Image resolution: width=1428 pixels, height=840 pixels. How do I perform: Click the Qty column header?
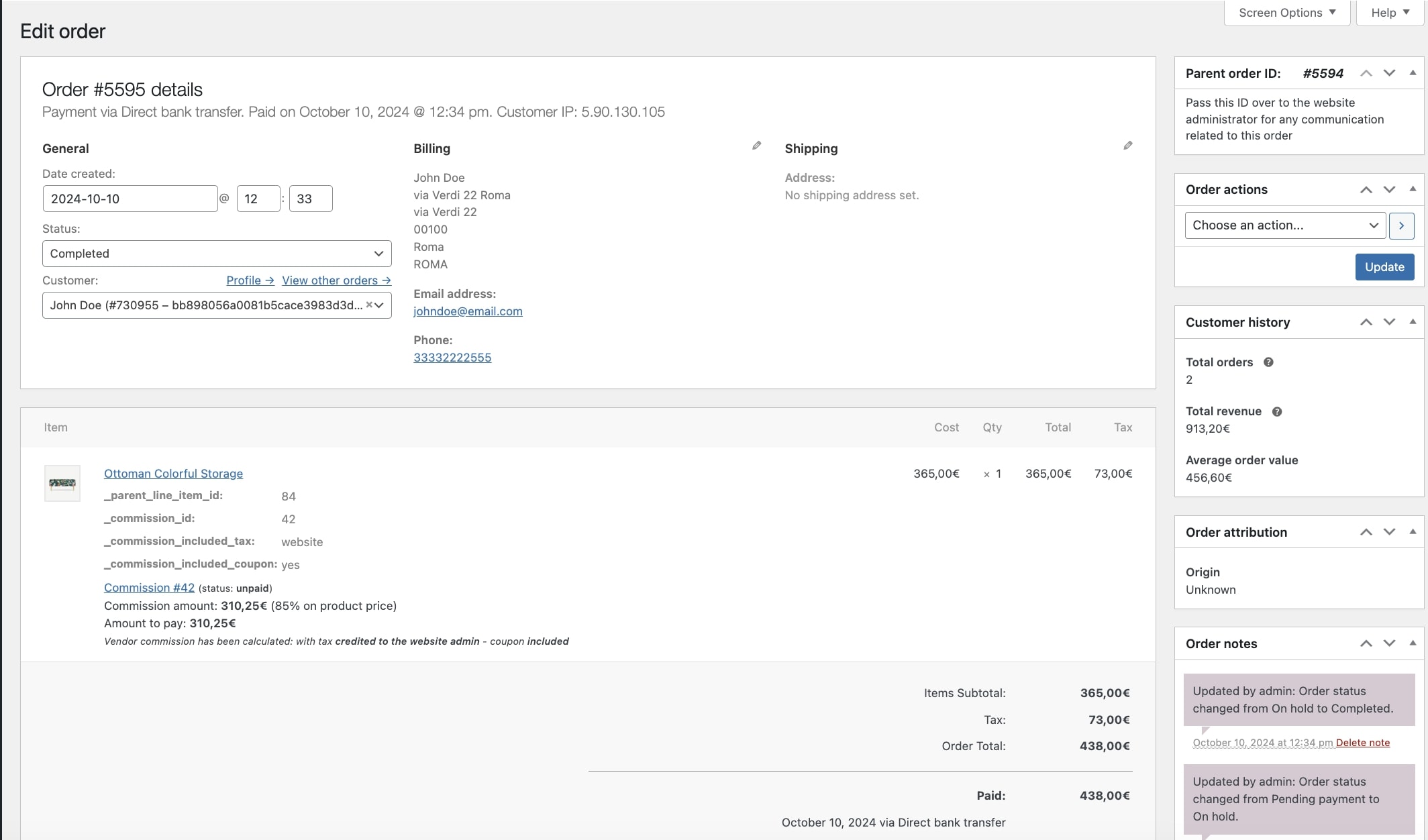click(x=992, y=427)
